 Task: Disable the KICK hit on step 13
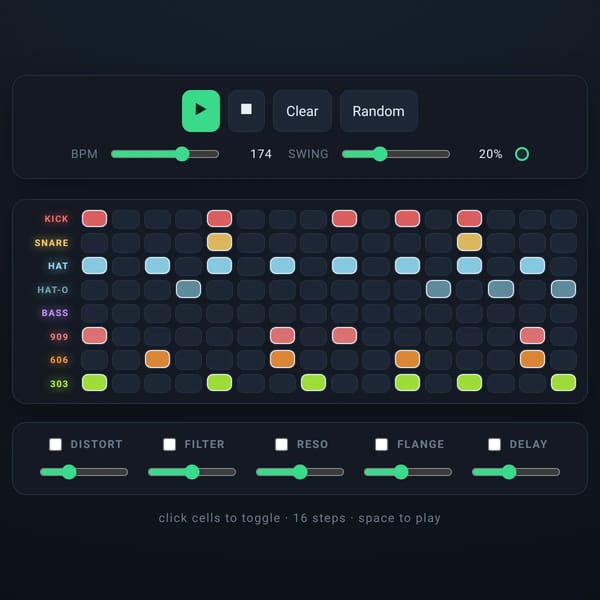click(470, 218)
